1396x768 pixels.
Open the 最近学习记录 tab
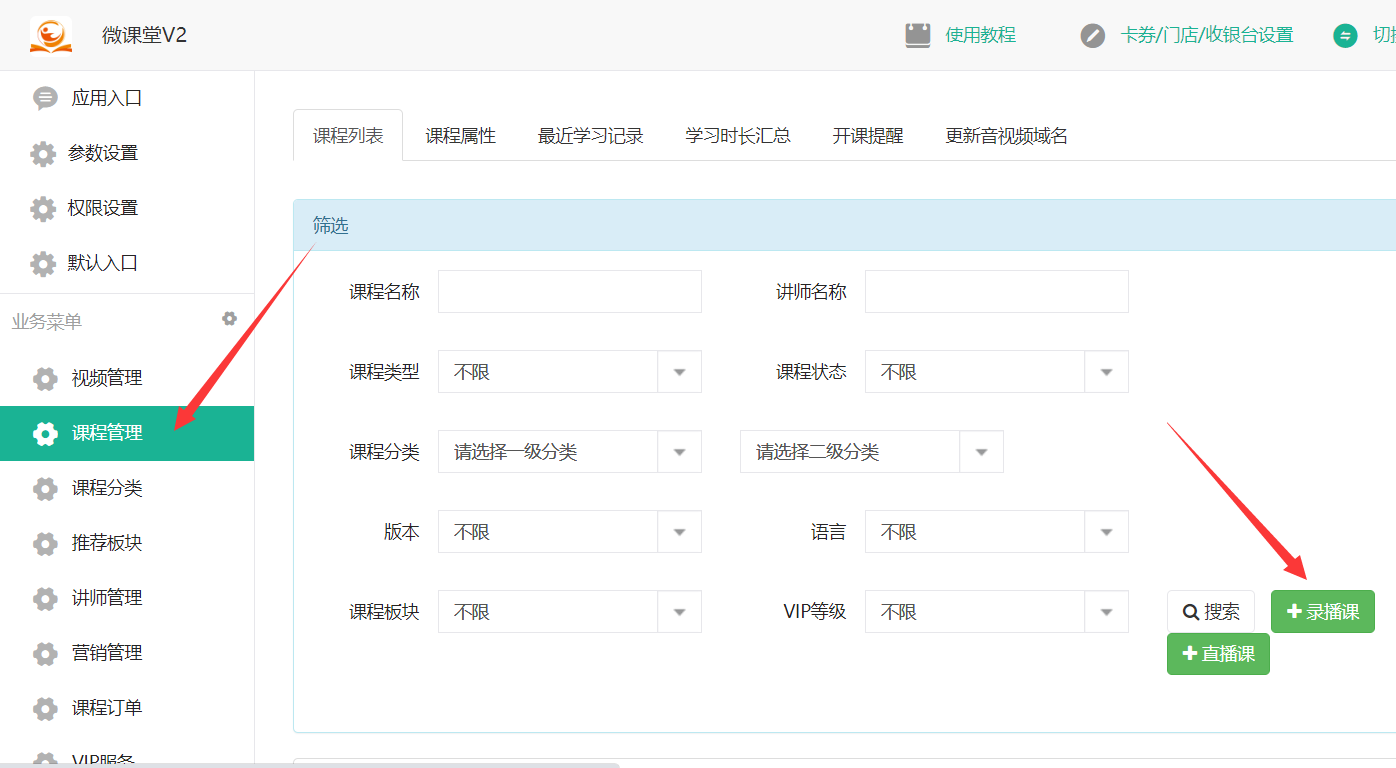[591, 136]
